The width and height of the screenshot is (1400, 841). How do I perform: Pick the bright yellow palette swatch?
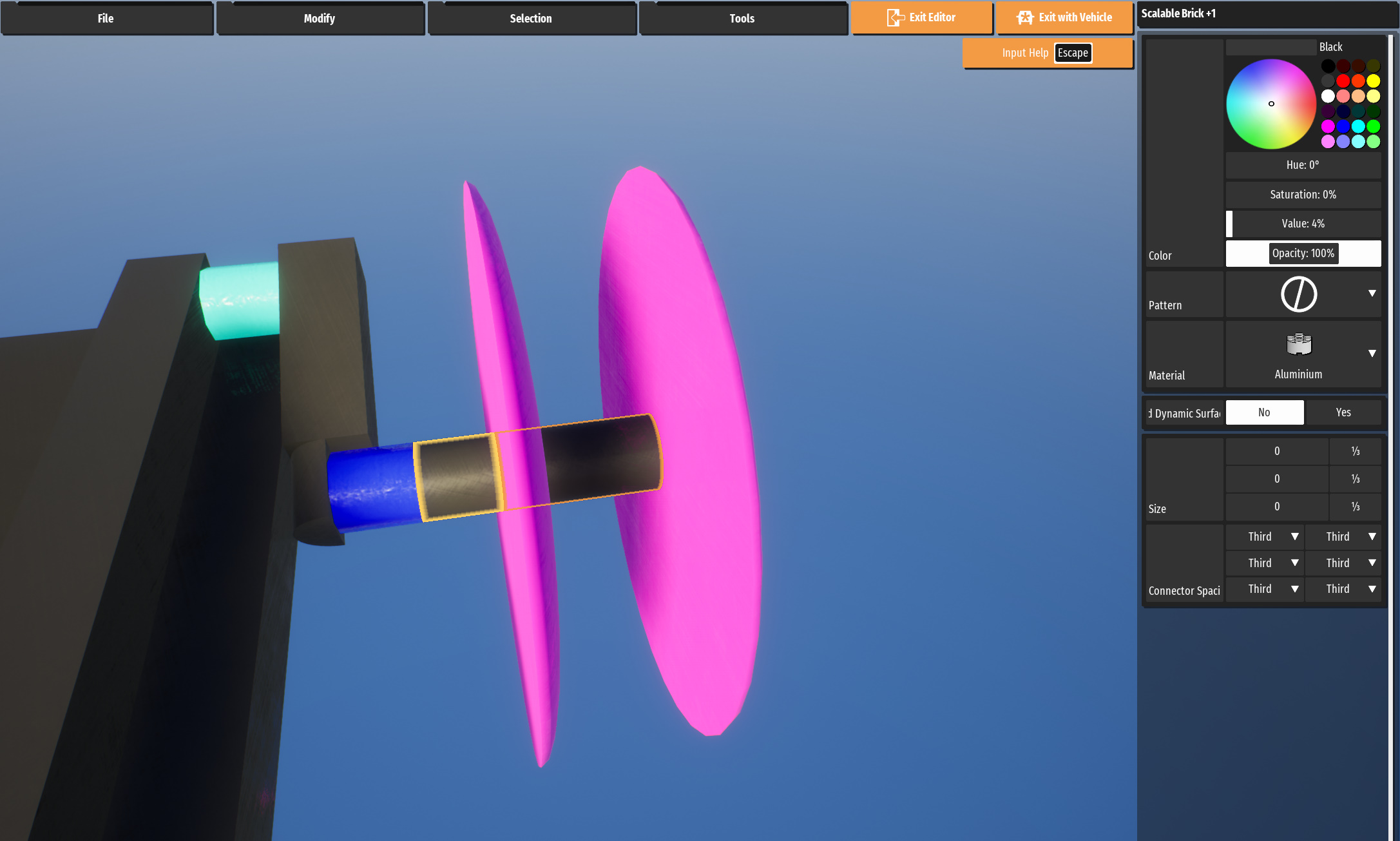point(1373,81)
